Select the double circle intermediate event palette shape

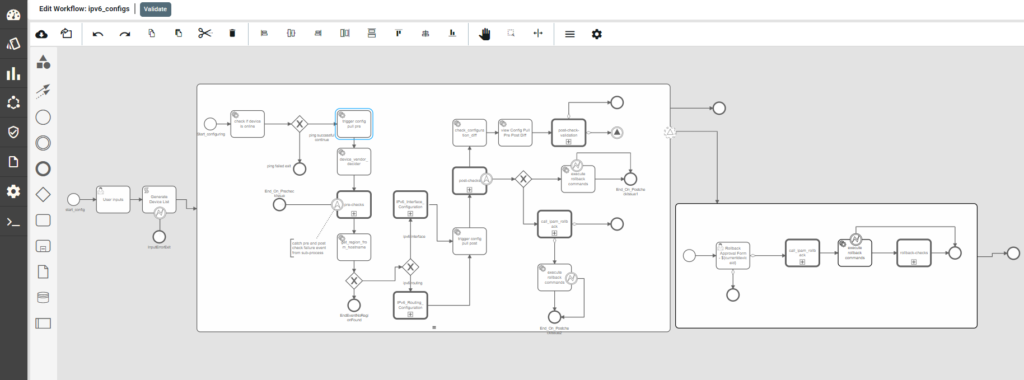[43, 143]
